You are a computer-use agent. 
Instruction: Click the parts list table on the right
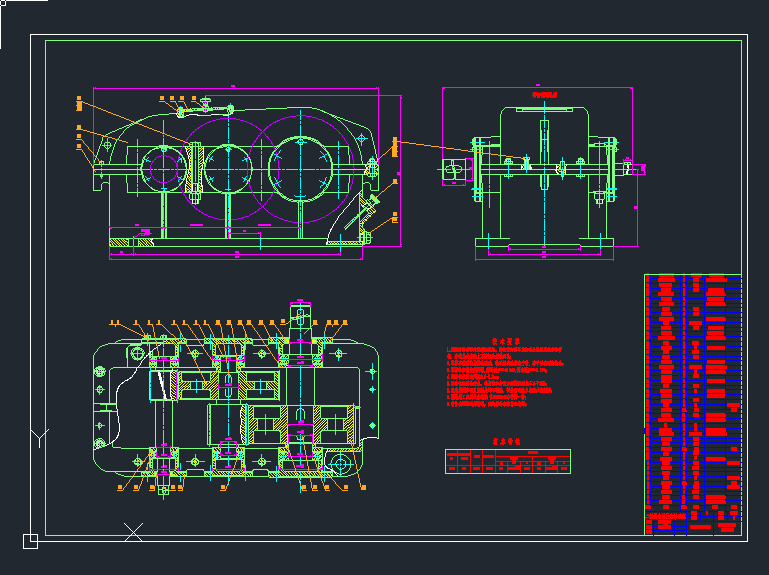coord(693,390)
